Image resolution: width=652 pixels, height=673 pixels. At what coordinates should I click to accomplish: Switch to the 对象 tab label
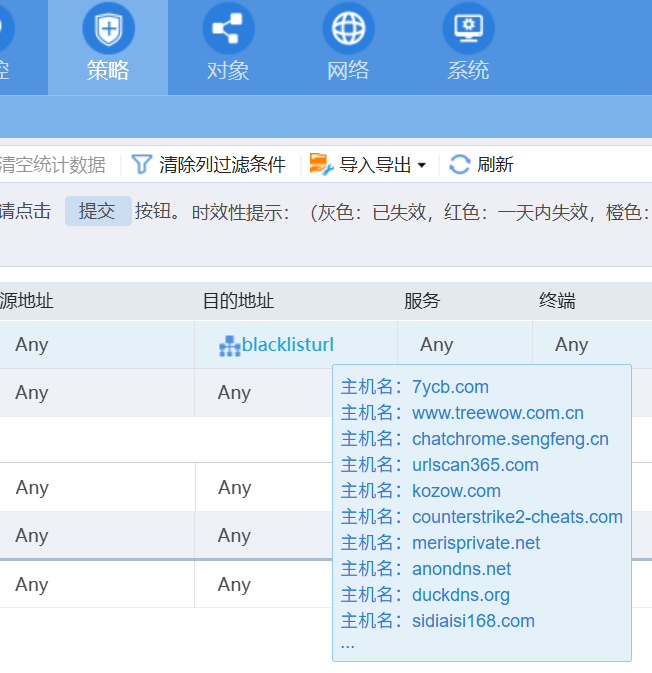(228, 70)
